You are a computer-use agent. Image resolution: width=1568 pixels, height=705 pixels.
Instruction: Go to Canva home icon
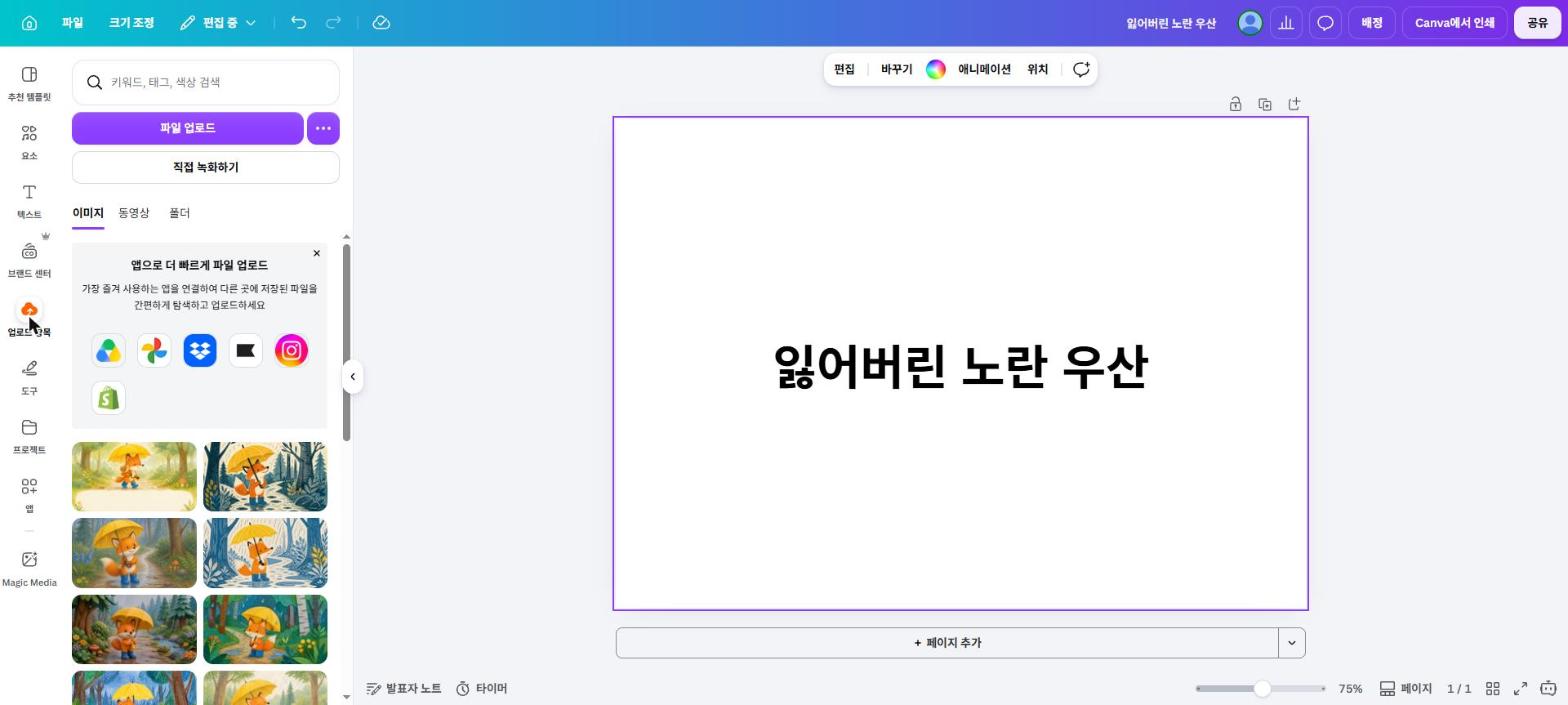[29, 23]
